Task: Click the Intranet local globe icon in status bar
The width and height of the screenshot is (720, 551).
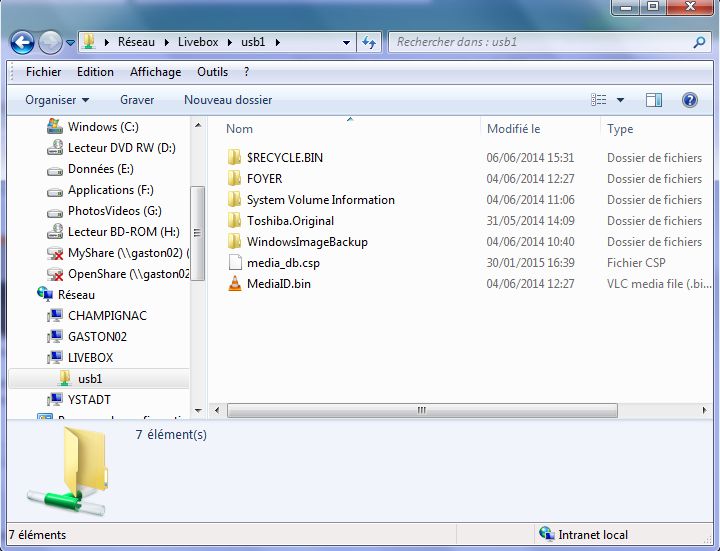Action: pos(546,534)
